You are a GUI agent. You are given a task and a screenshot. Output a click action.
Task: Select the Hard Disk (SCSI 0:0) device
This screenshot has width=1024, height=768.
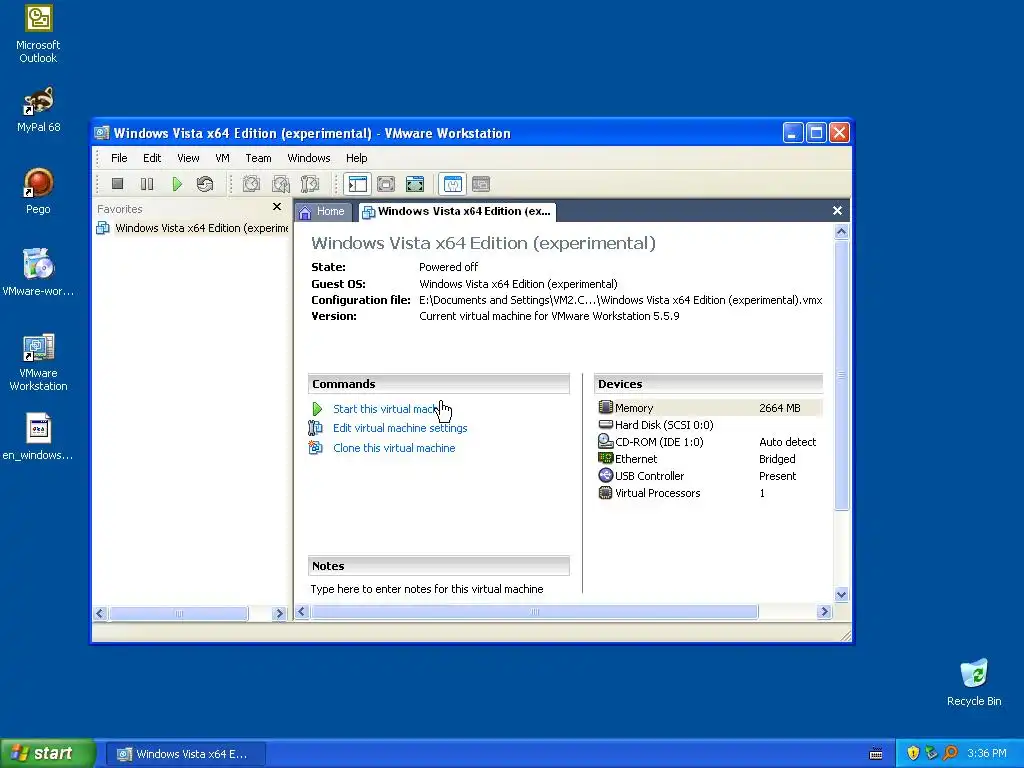click(709, 425)
